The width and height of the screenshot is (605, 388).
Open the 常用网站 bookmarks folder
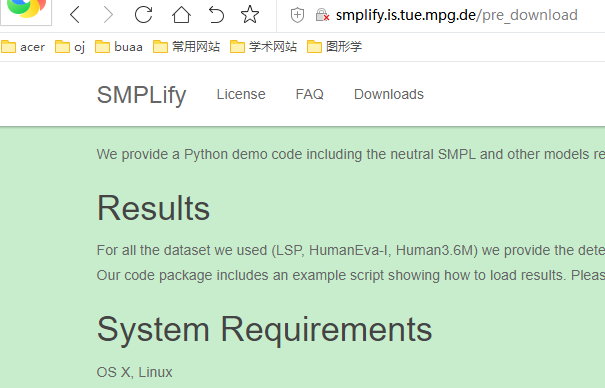[186, 47]
